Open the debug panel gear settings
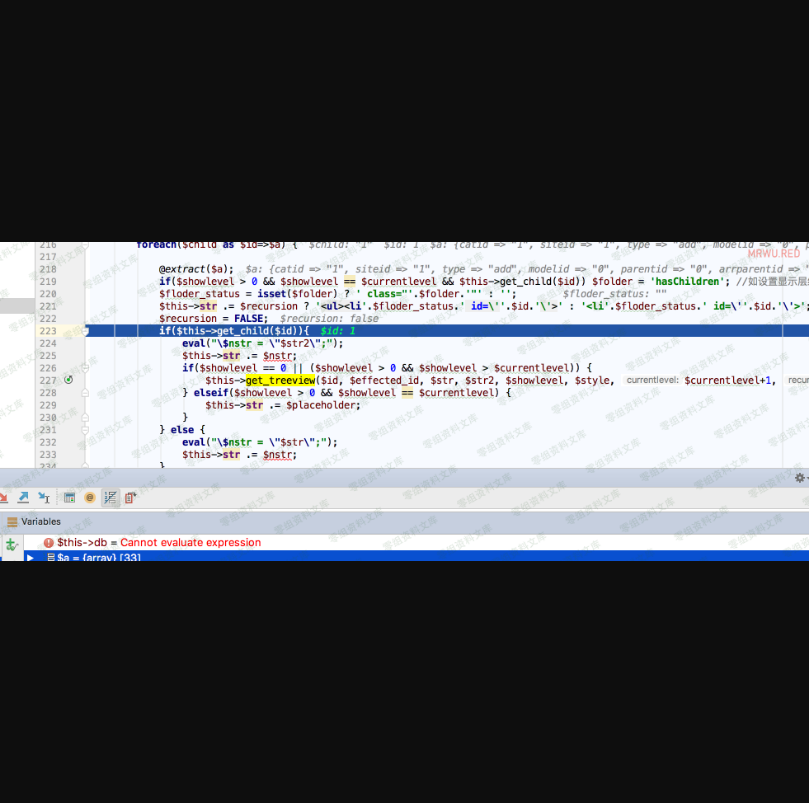 (799, 478)
